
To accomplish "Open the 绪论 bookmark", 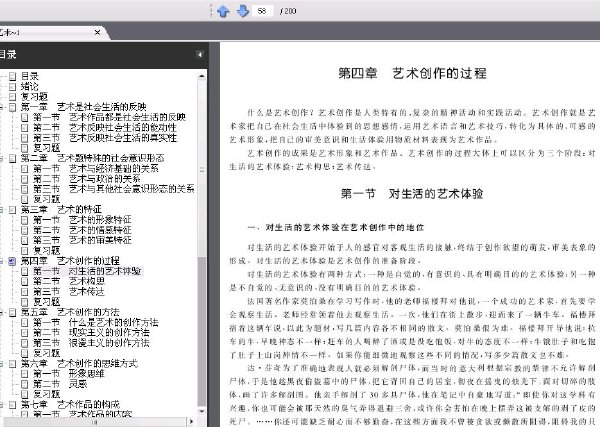I will point(29,86).
